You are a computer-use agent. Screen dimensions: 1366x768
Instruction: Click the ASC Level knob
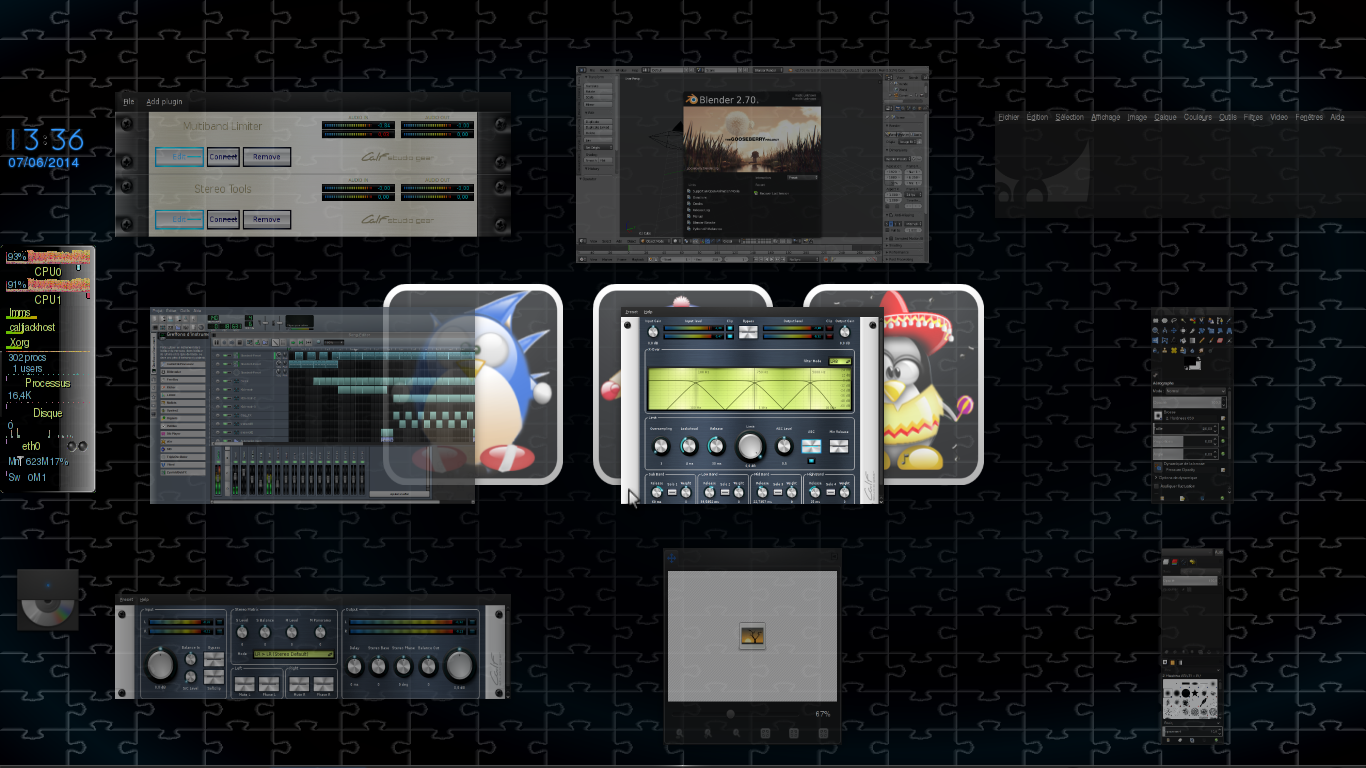[x=784, y=445]
